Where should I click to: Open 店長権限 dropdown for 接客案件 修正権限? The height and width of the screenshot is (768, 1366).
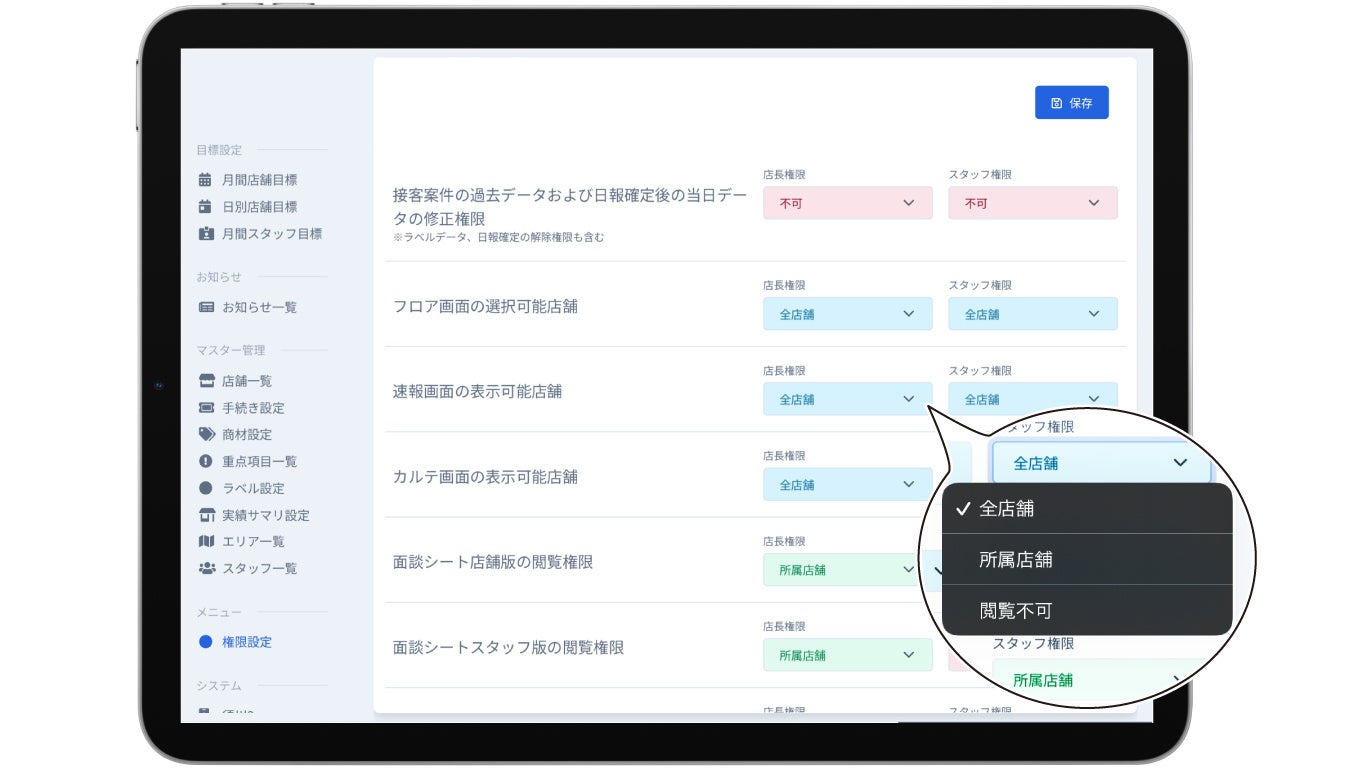[x=848, y=203]
